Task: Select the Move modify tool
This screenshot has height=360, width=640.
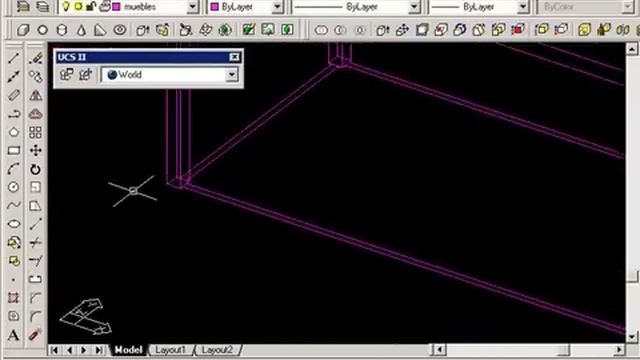Action: 36,151
